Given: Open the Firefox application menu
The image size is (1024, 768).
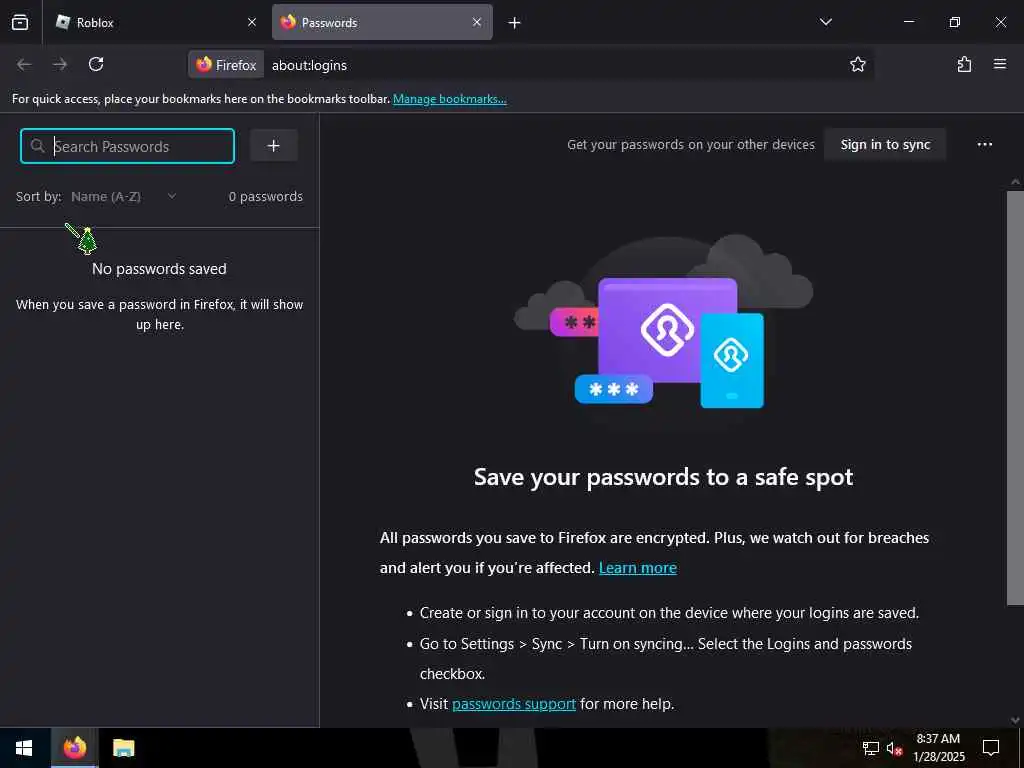Looking at the screenshot, I should pos(1000,64).
